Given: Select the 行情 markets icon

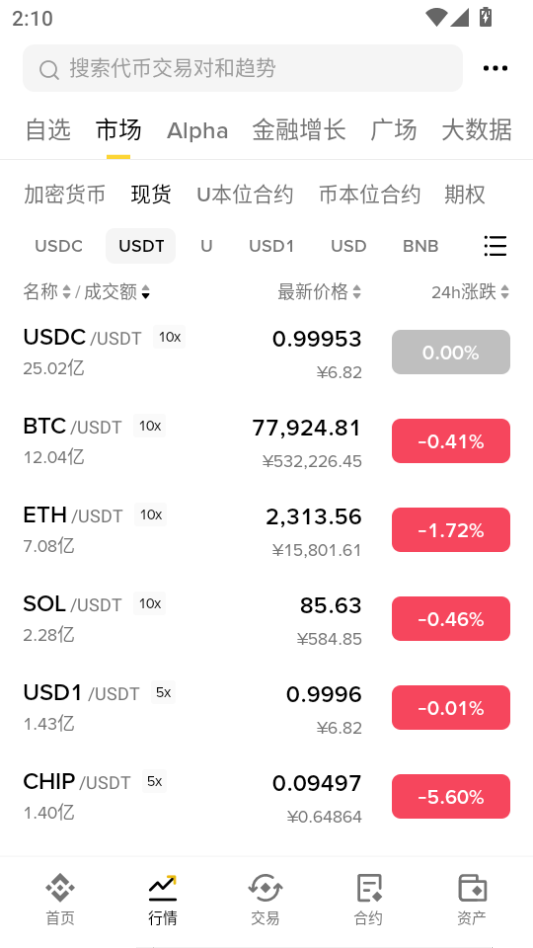Looking at the screenshot, I should point(163,888).
